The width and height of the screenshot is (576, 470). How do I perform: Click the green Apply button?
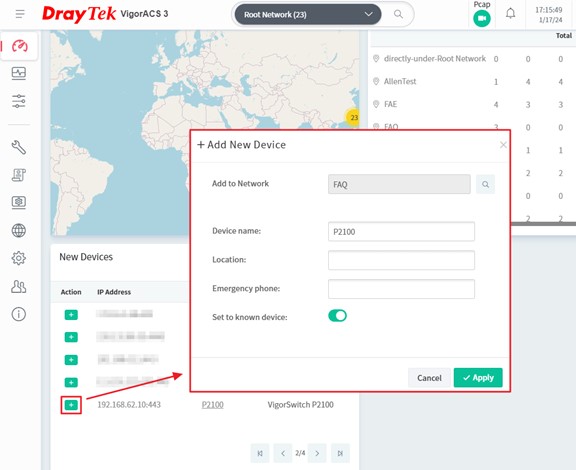point(478,377)
